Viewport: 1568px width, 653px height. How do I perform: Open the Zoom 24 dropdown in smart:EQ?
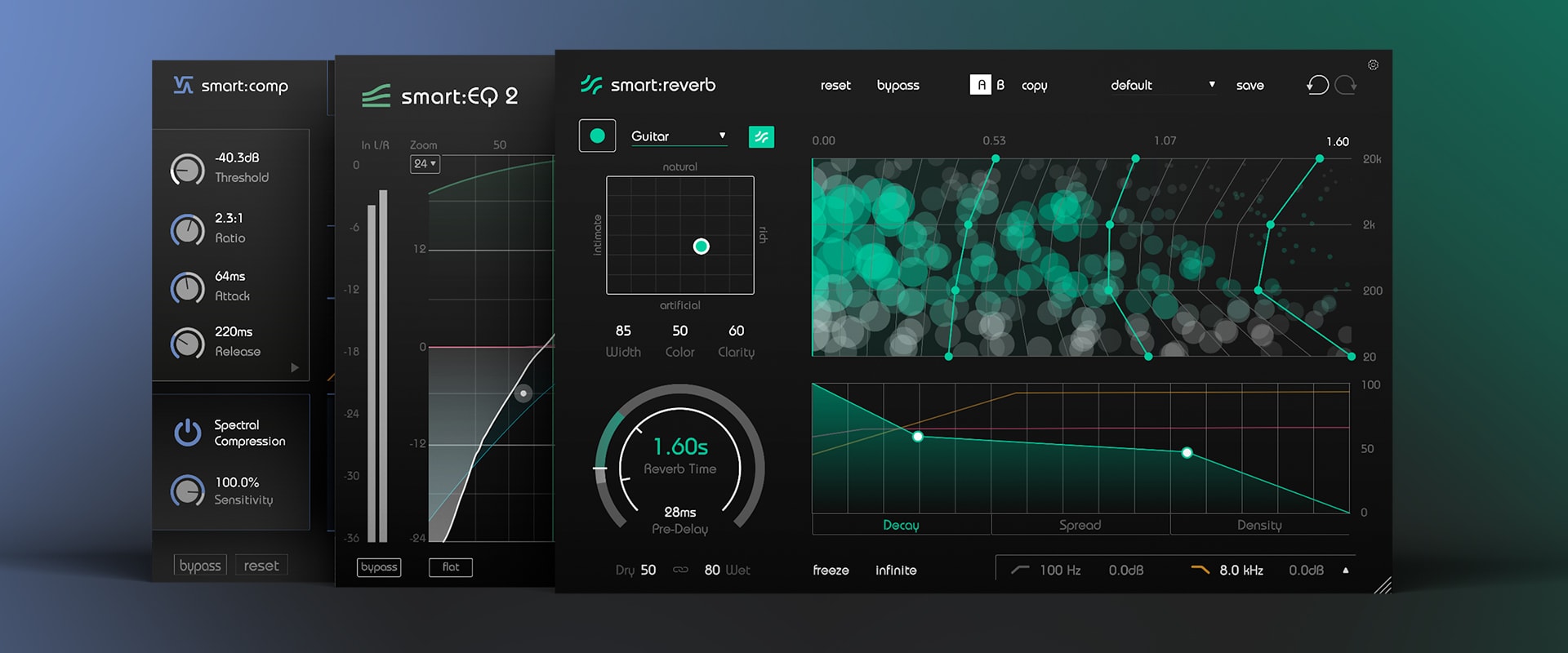point(425,164)
